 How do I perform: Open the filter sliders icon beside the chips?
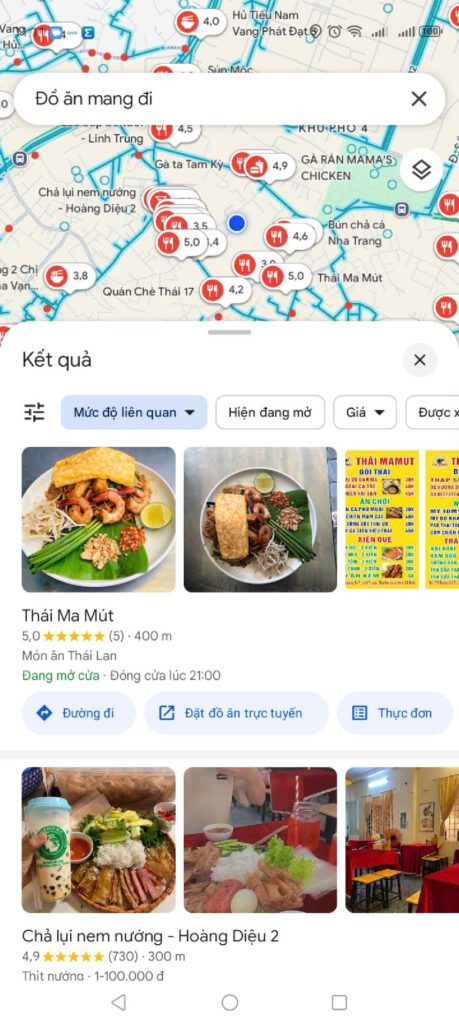click(x=35, y=412)
